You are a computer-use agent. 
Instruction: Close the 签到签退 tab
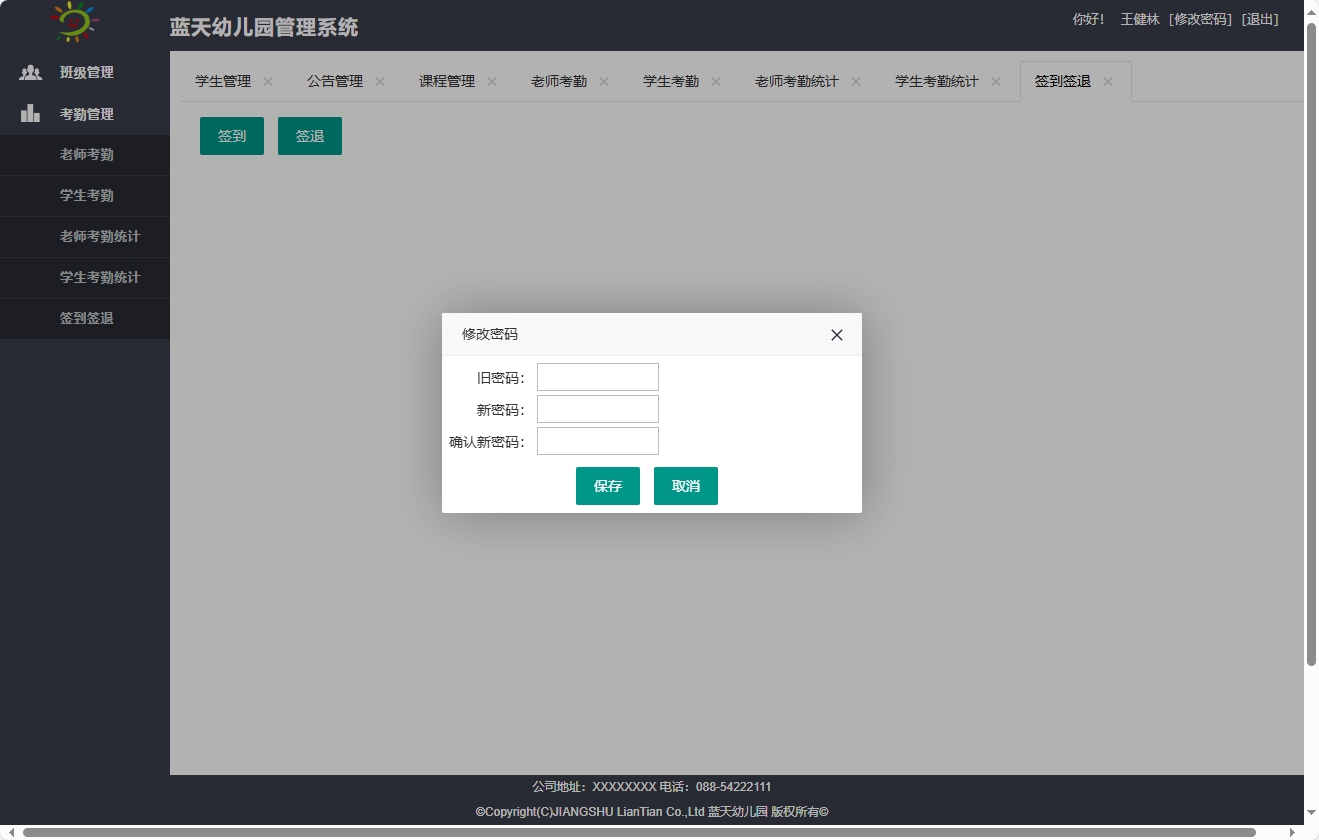click(1106, 82)
